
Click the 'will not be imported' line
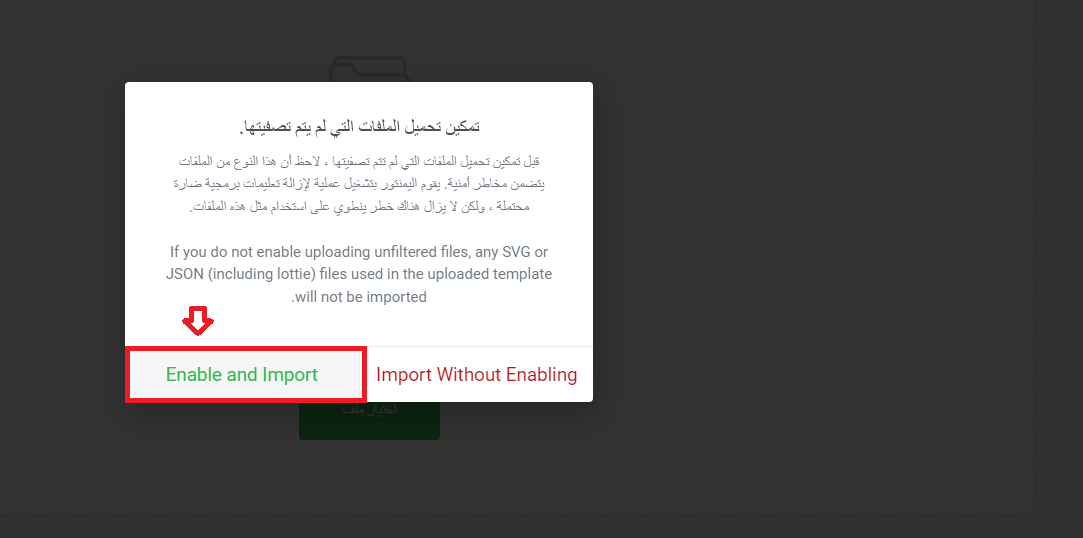point(359,297)
